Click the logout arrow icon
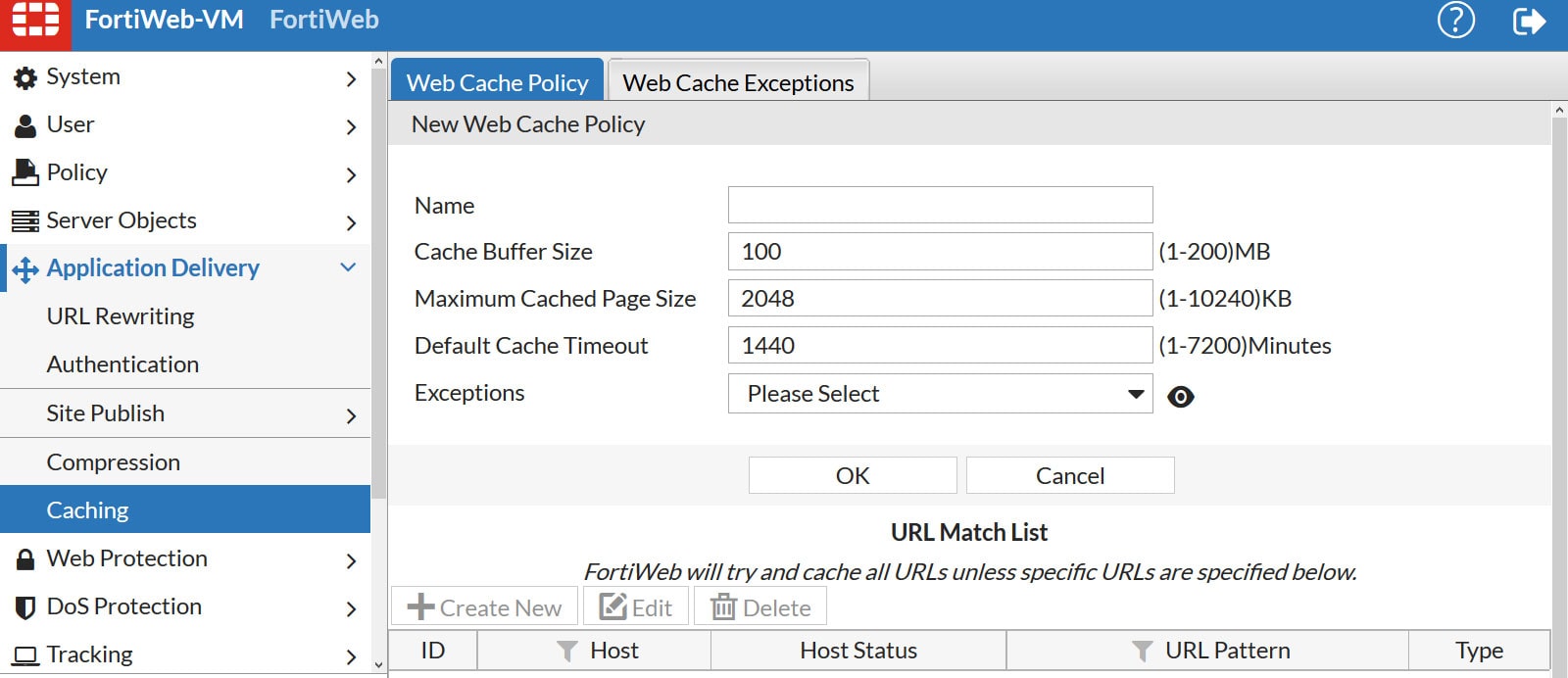This screenshot has width=1568, height=678. (x=1528, y=21)
